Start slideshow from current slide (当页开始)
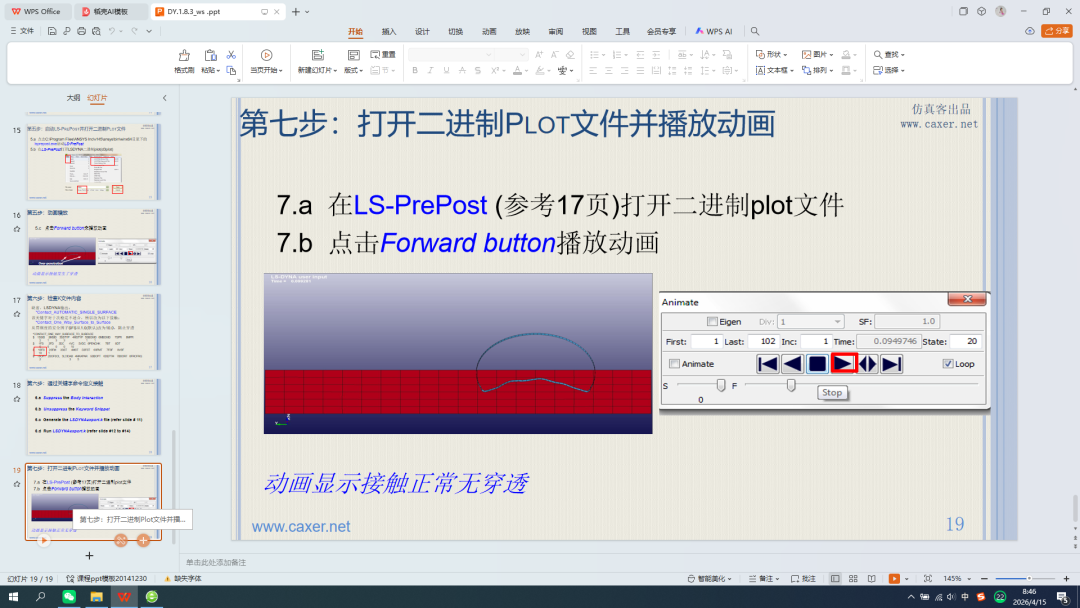This screenshot has width=1080, height=608. tap(267, 62)
